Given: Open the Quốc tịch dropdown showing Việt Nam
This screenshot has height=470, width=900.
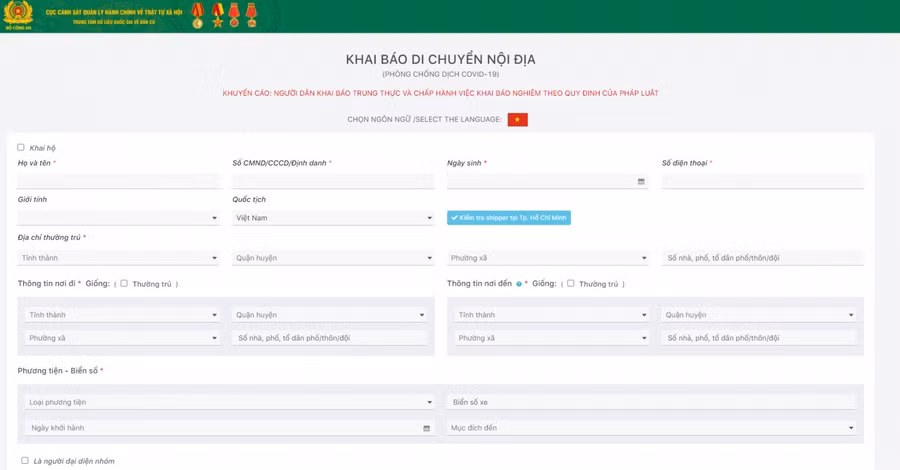Looking at the screenshot, I should (x=333, y=218).
